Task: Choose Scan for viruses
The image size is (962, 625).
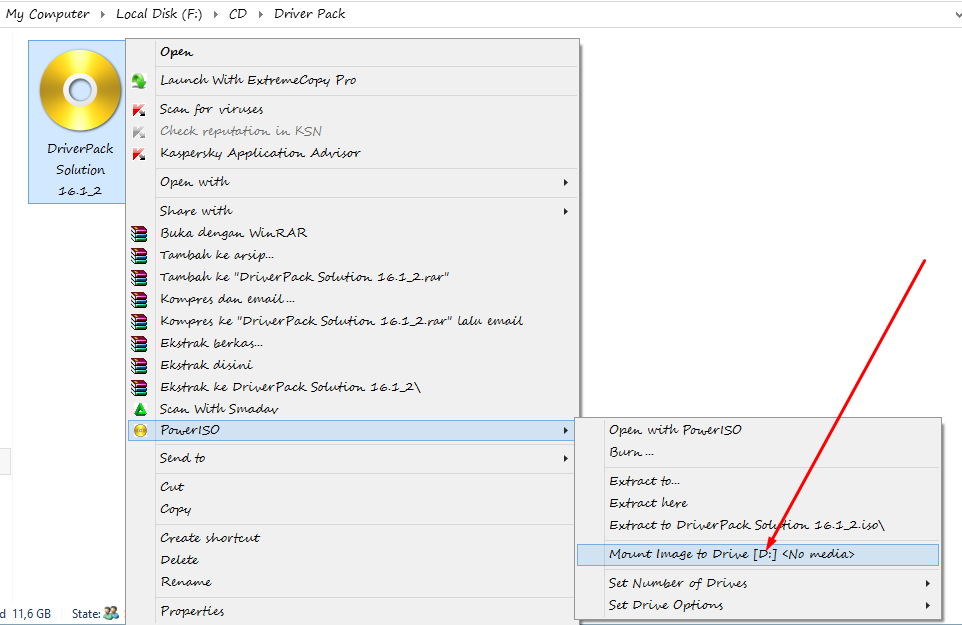Action: click(353, 110)
